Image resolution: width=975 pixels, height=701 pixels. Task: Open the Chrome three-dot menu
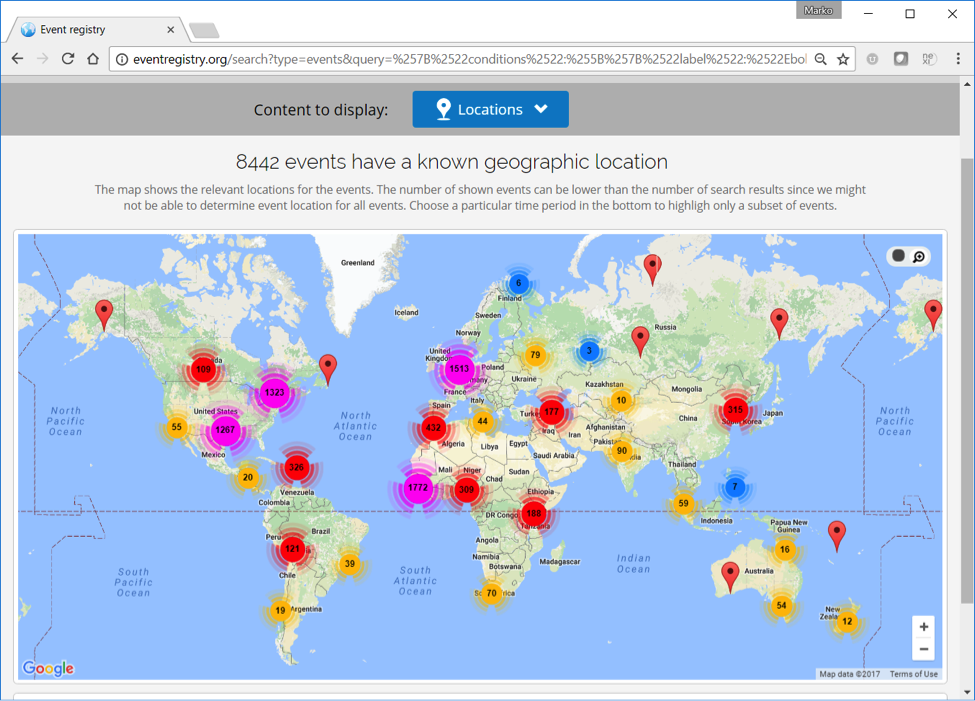click(958, 58)
